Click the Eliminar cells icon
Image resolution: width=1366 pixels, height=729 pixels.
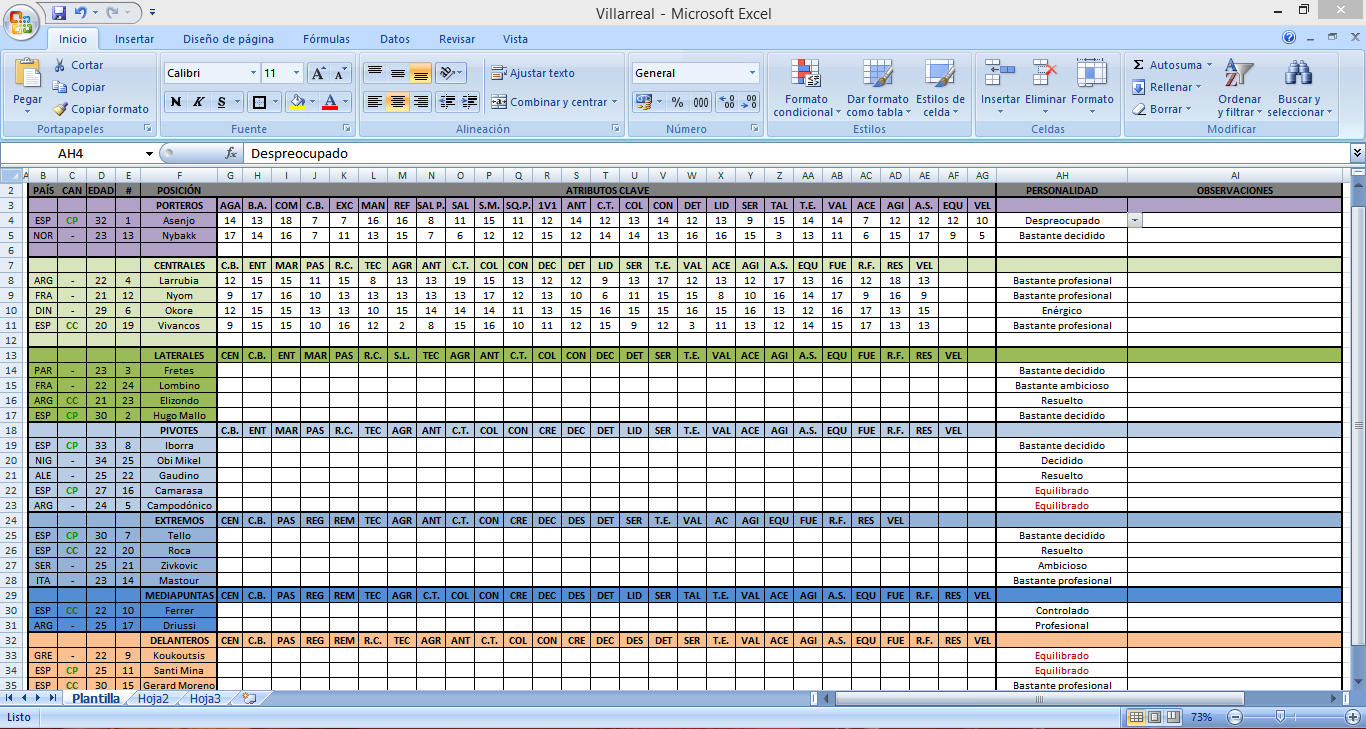pyautogui.click(x=1045, y=74)
